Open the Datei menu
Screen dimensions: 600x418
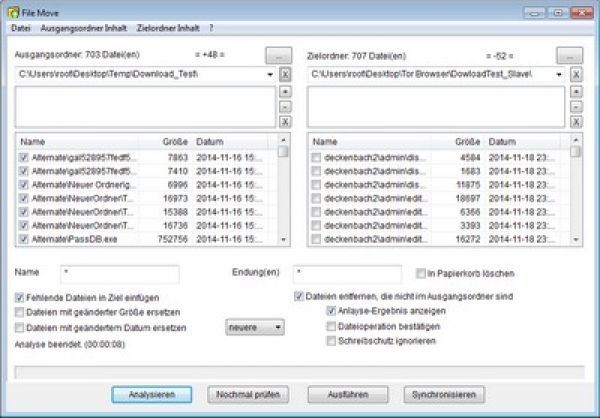click(21, 28)
